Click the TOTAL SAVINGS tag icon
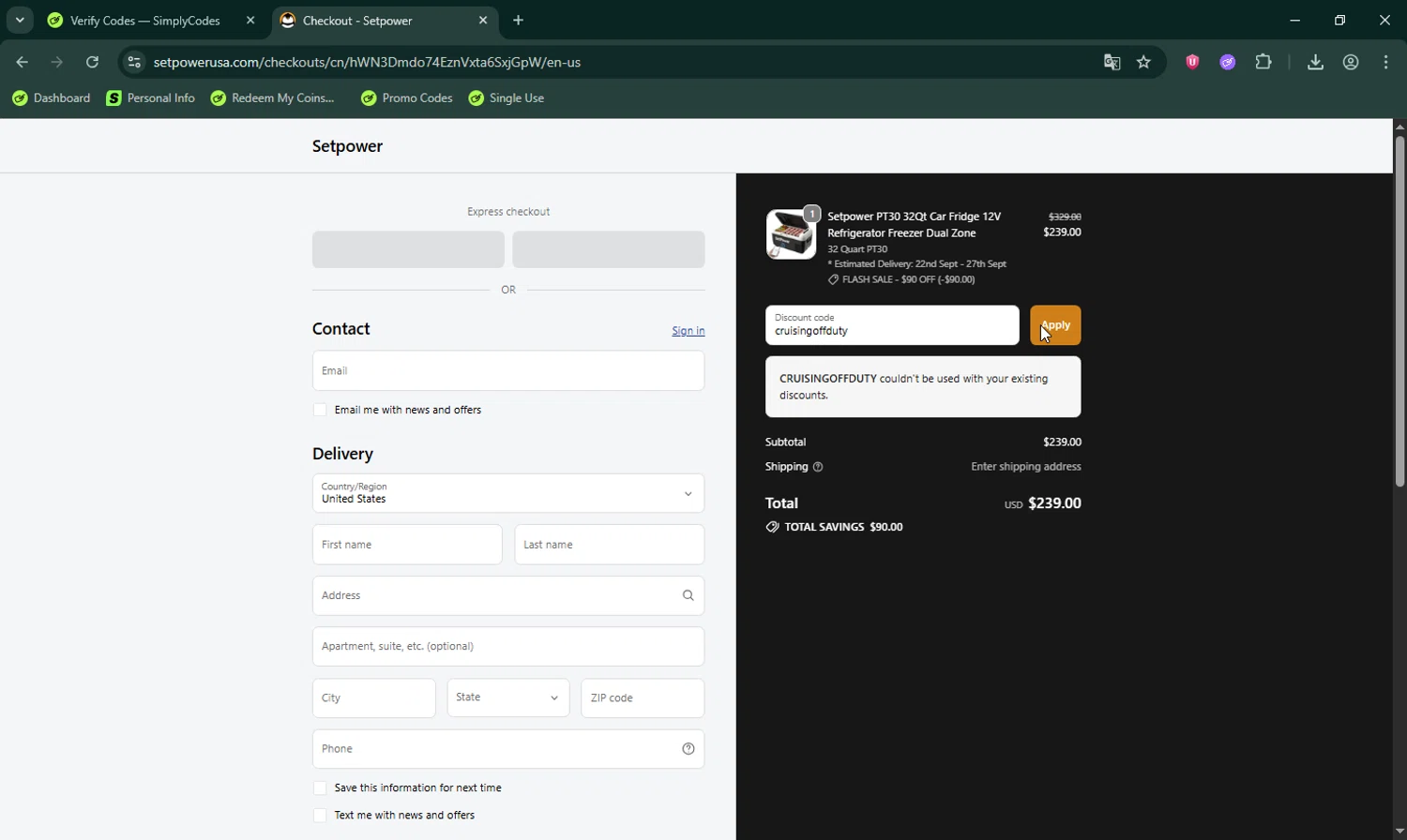 (x=772, y=527)
